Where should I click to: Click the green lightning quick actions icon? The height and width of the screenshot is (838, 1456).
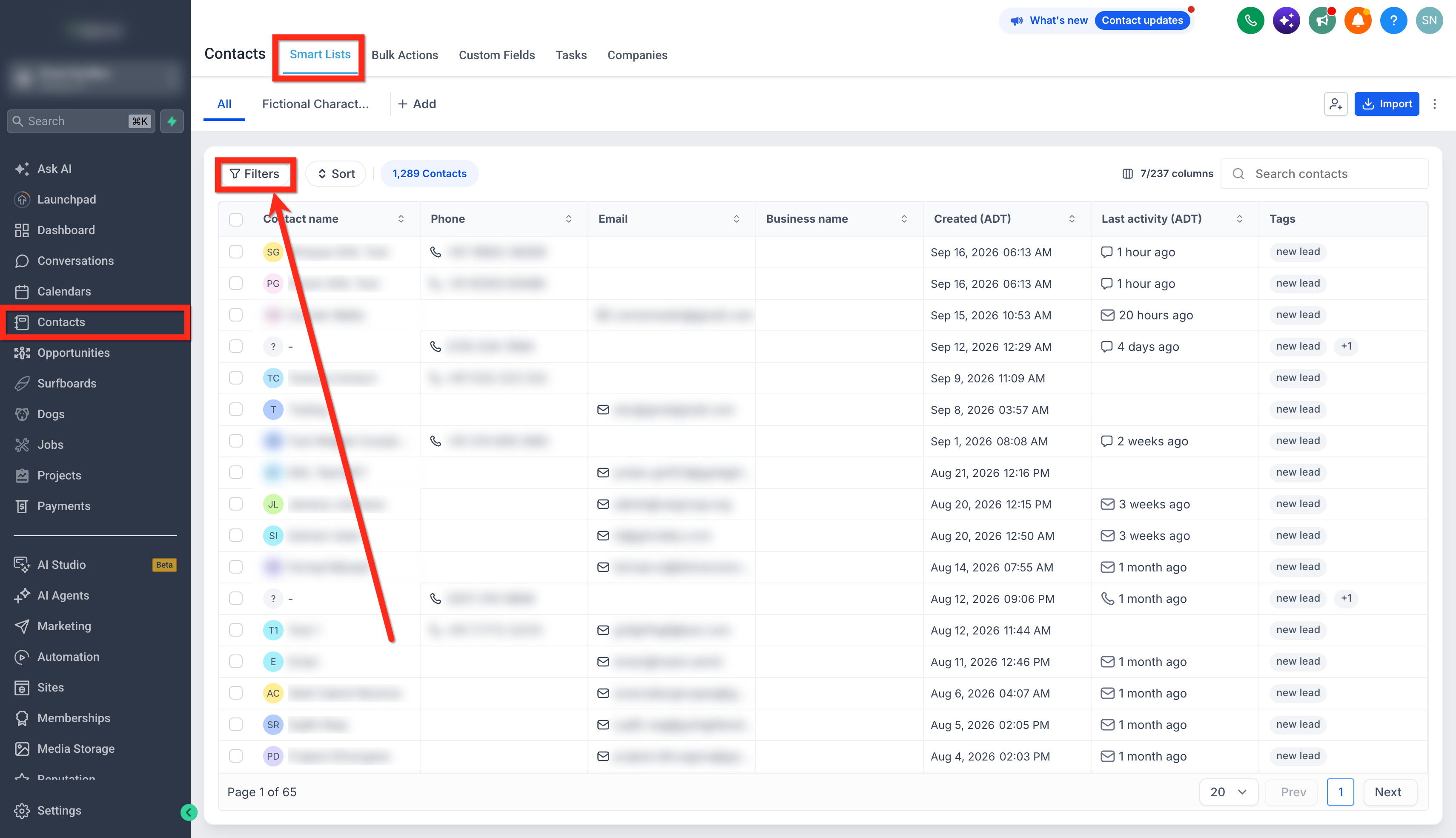(172, 121)
